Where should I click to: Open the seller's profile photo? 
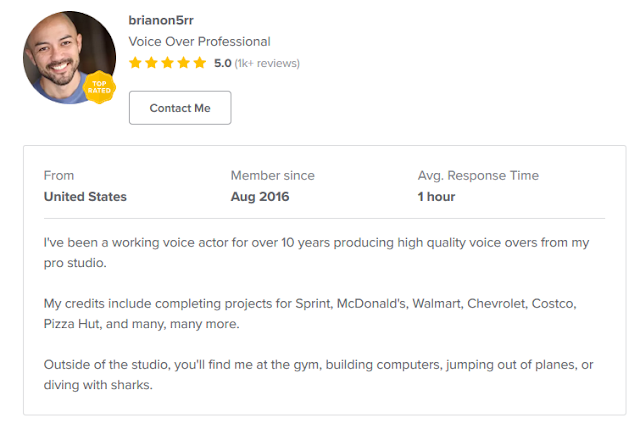point(66,57)
